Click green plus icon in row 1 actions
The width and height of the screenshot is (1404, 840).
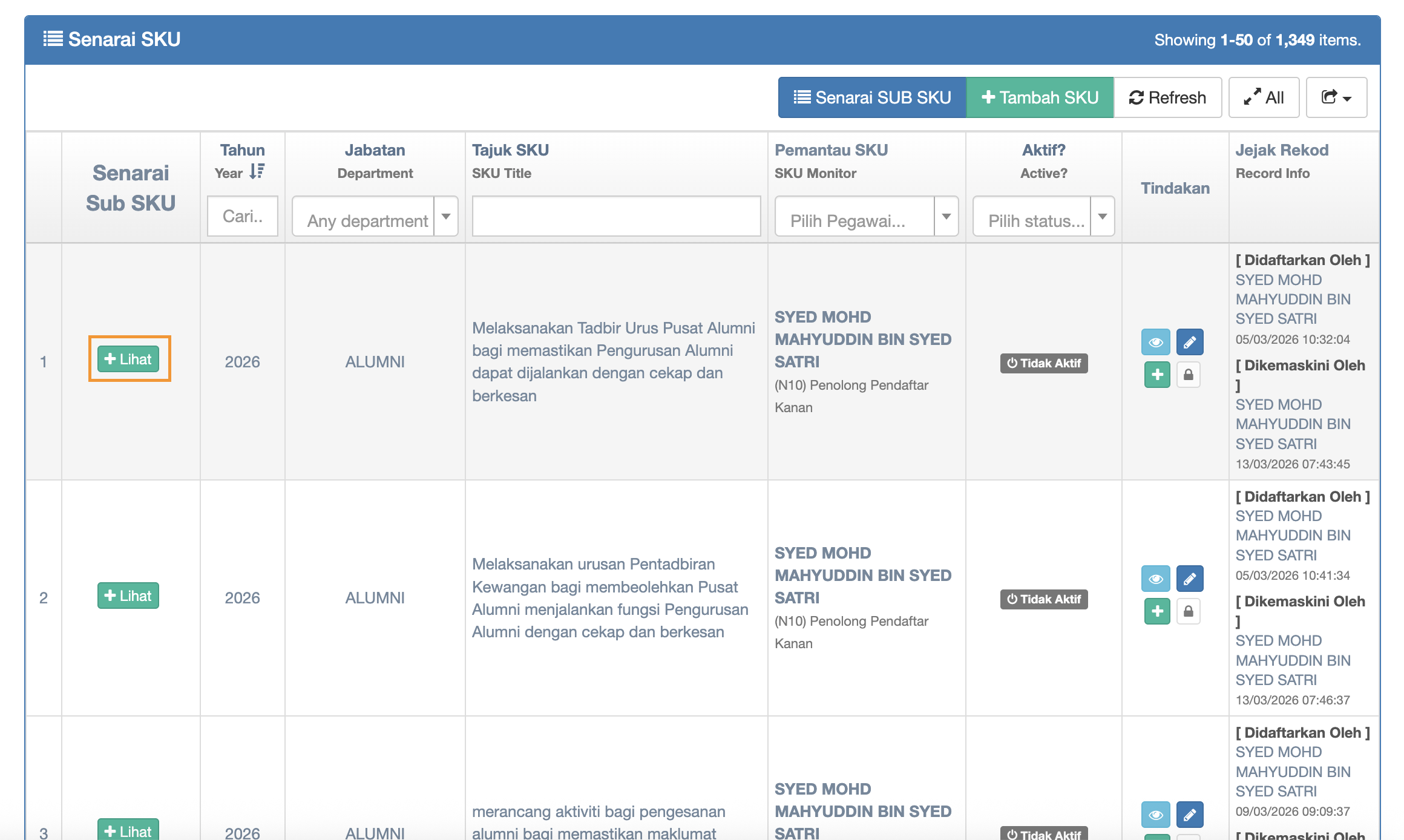pos(1156,375)
